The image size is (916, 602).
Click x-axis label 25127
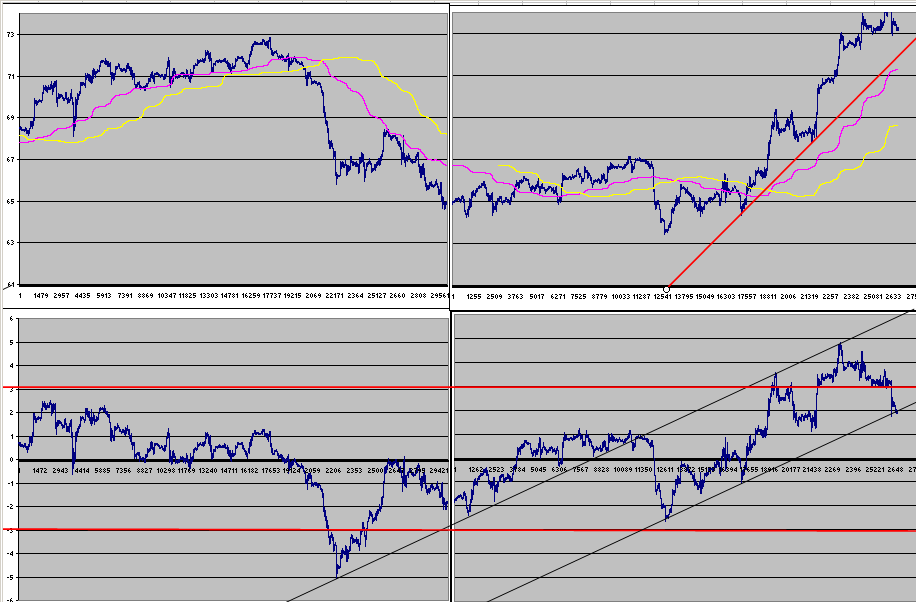(x=376, y=296)
